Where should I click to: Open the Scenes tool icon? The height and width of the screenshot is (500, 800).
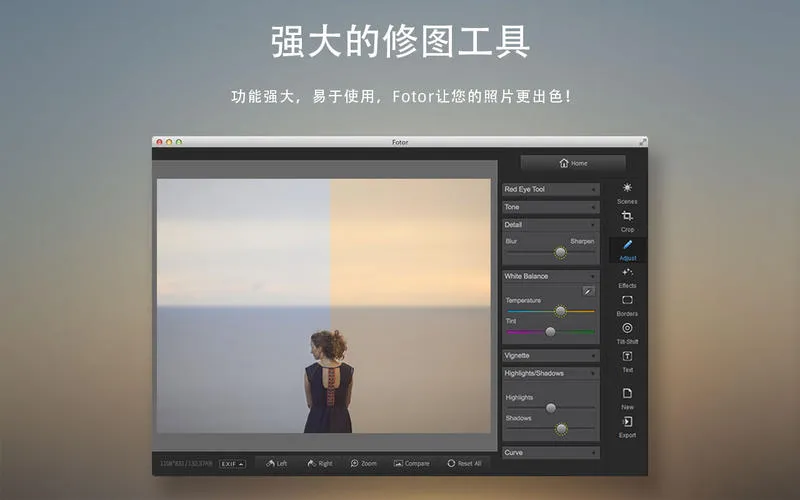pyautogui.click(x=627, y=188)
